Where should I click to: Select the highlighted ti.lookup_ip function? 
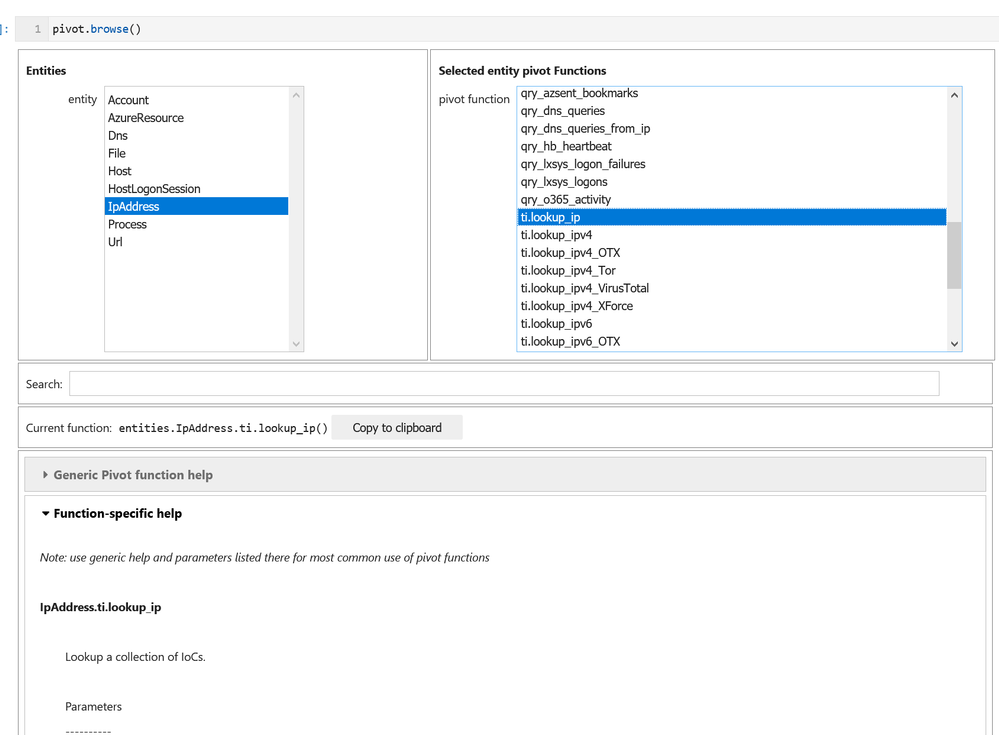731,217
